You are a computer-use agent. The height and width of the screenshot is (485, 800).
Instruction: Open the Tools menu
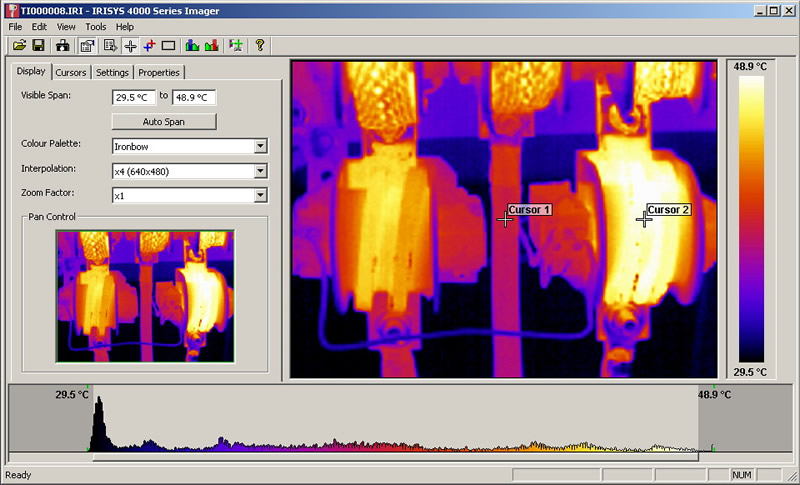(96, 26)
